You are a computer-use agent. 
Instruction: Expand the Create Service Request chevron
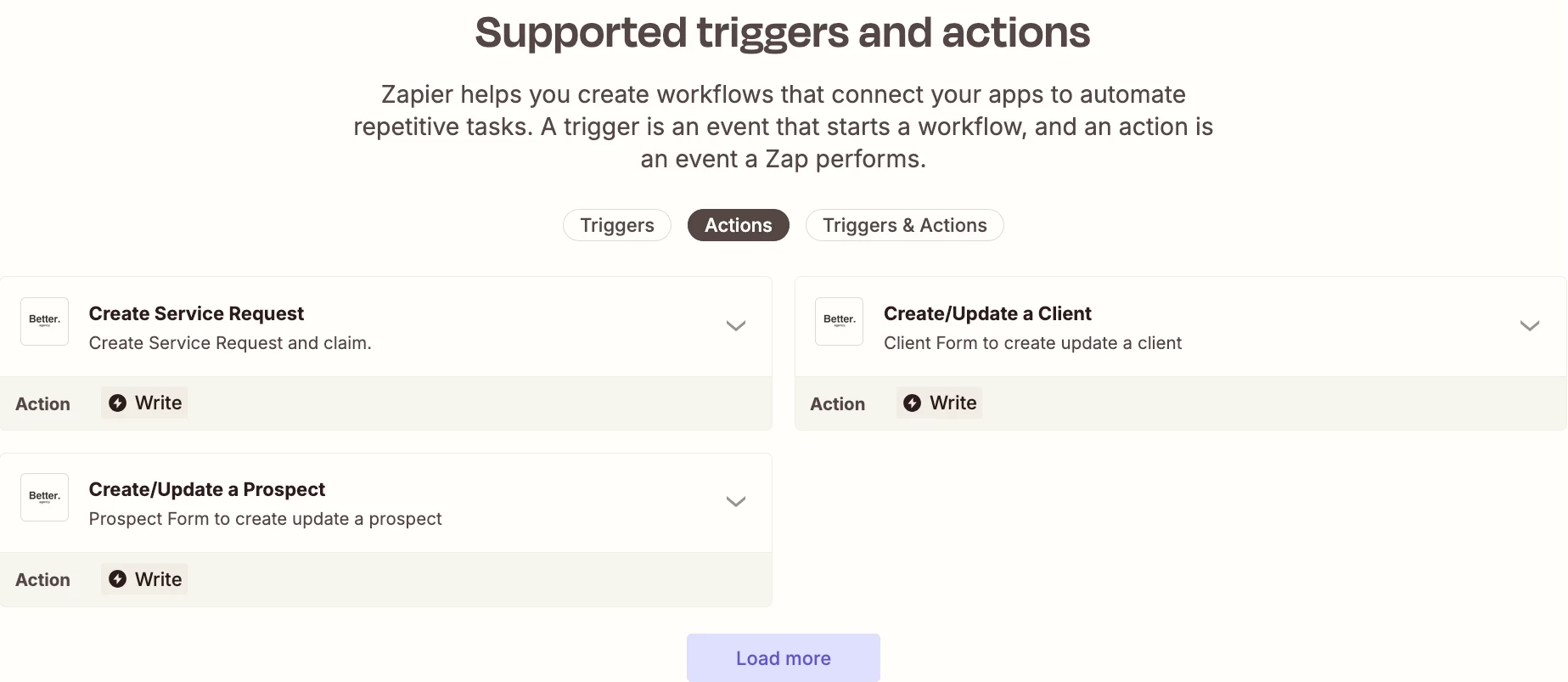pos(736,326)
